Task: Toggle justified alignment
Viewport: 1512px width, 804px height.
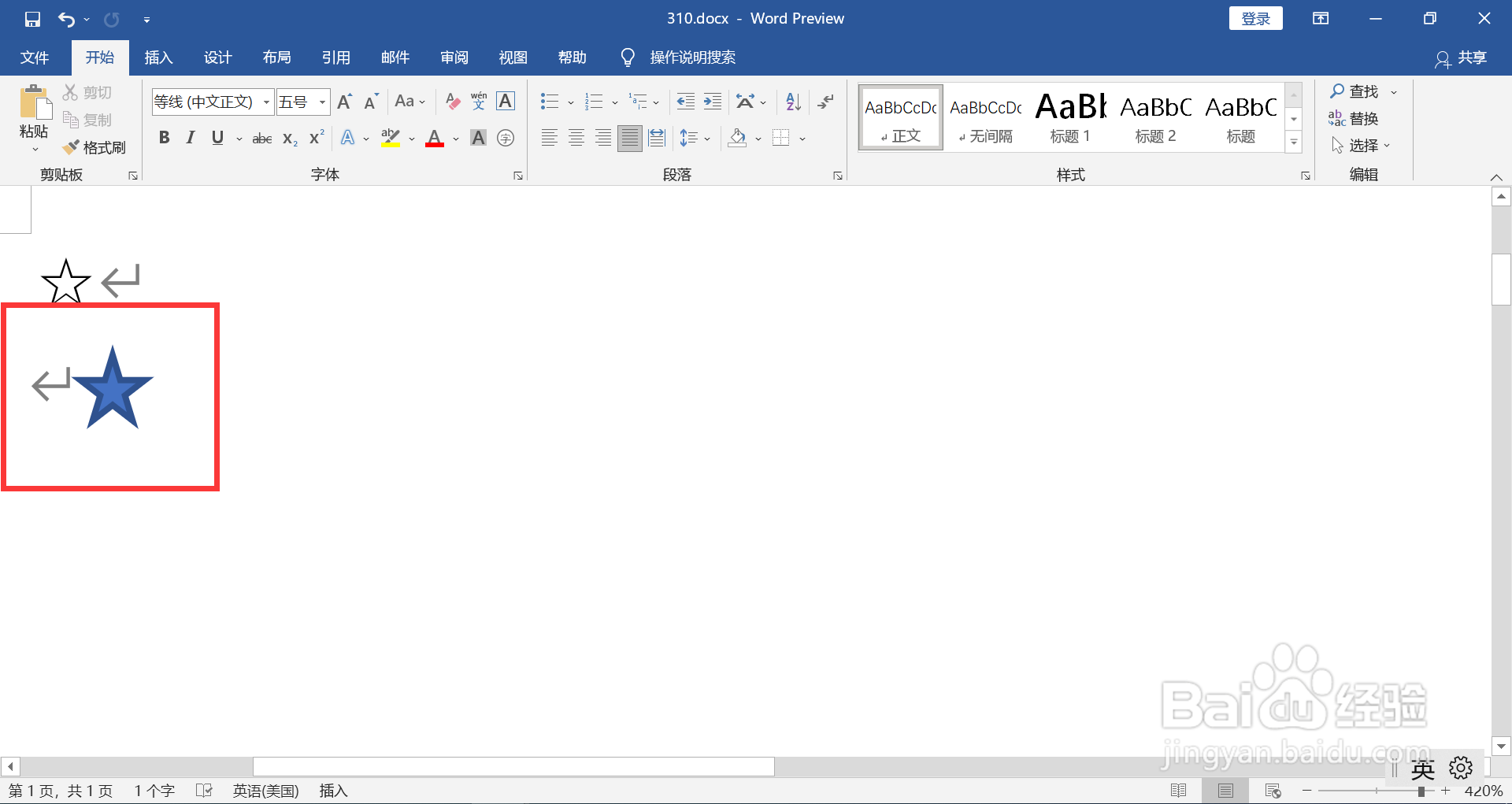Action: coord(630,139)
